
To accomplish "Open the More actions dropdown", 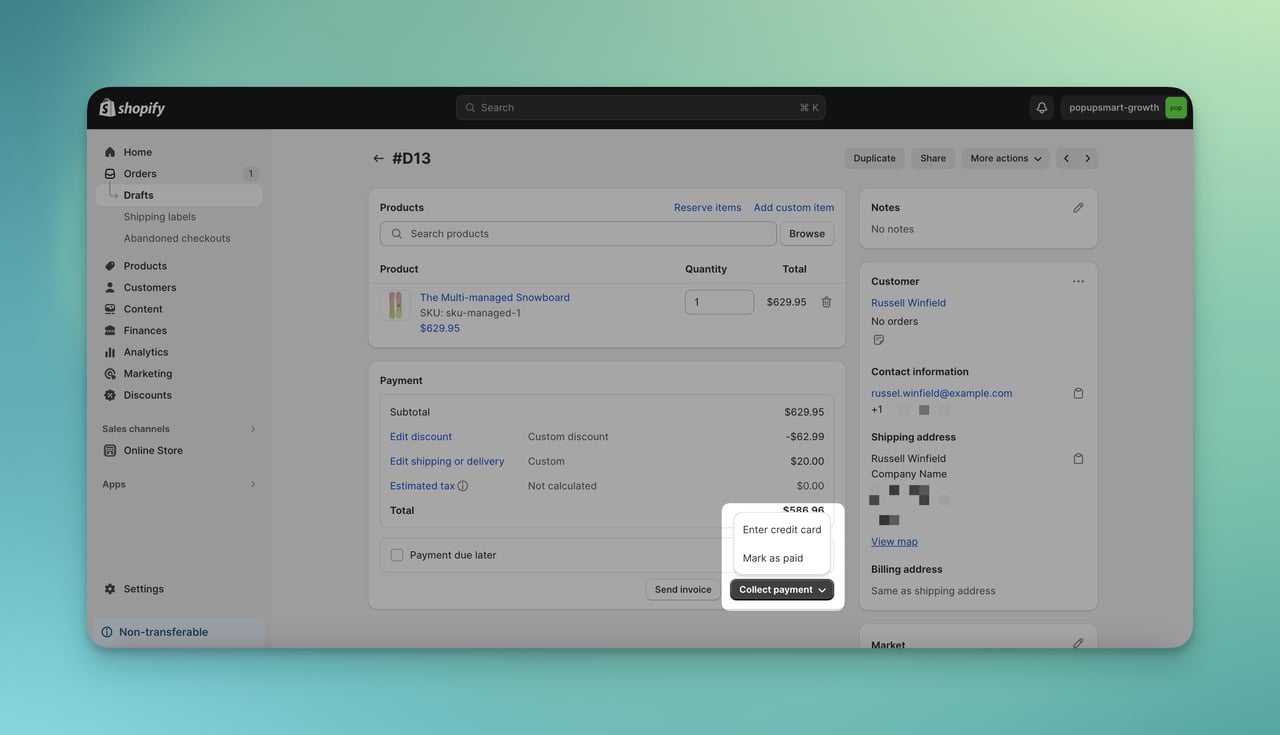I will point(1004,156).
